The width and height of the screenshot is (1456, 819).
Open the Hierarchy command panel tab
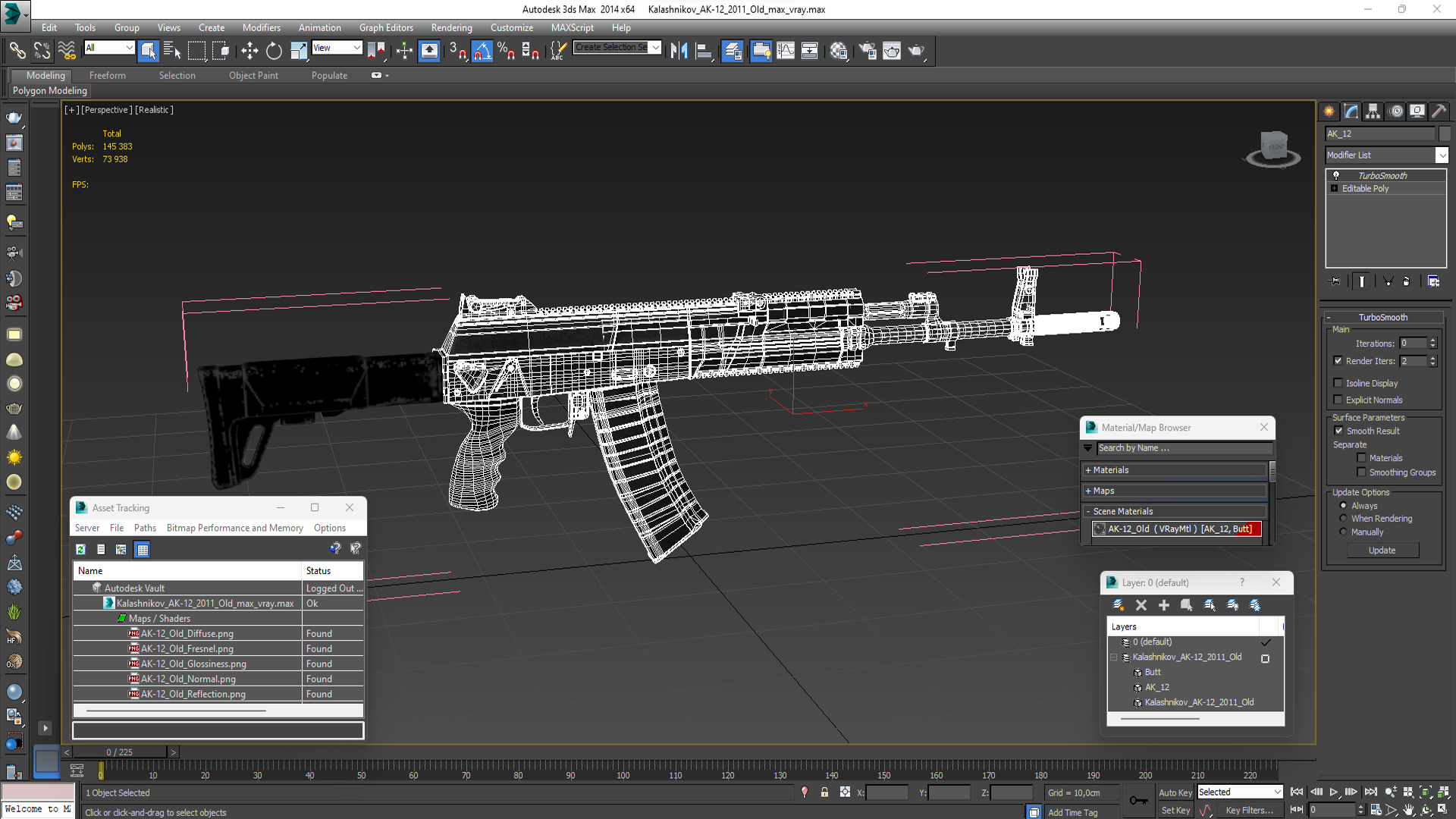(1373, 111)
